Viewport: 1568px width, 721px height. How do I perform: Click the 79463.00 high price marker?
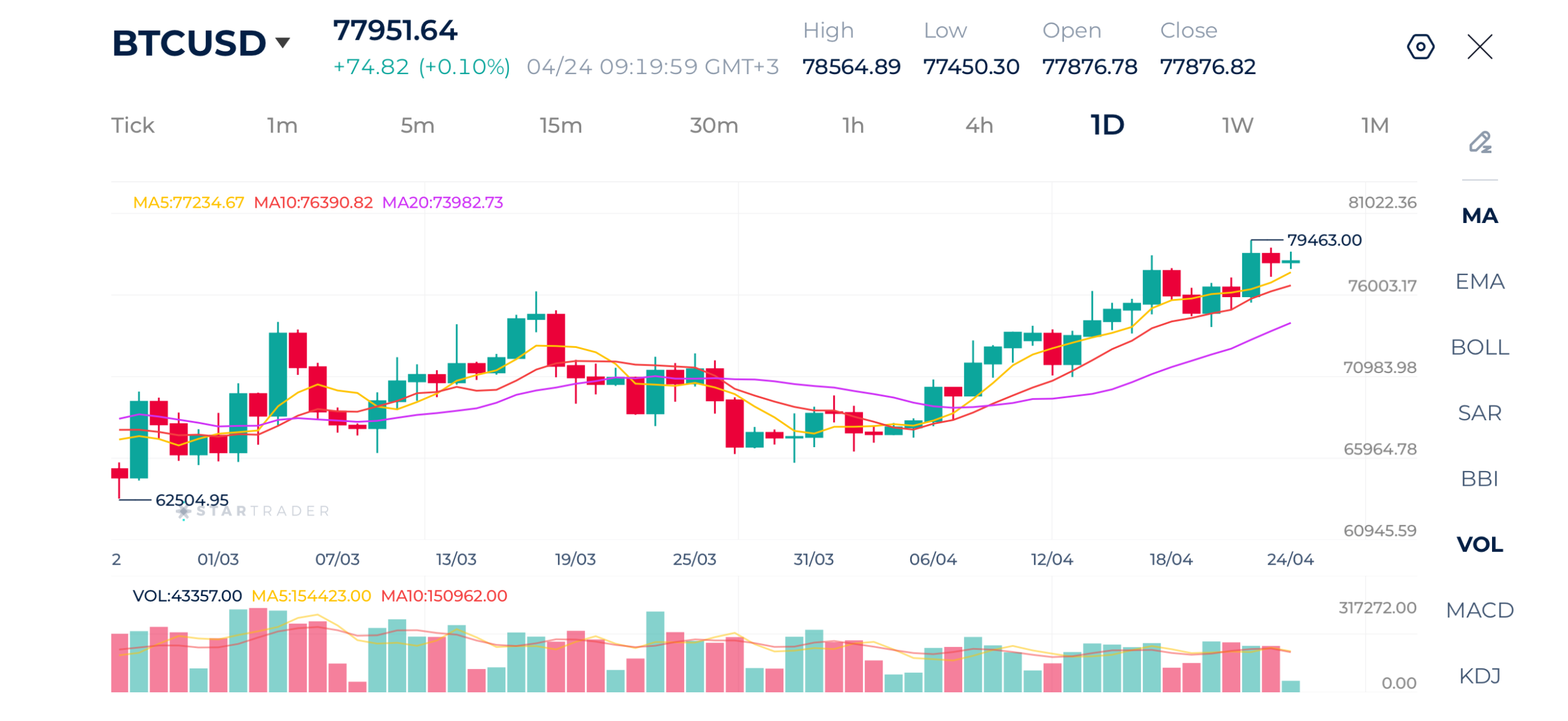[1323, 239]
